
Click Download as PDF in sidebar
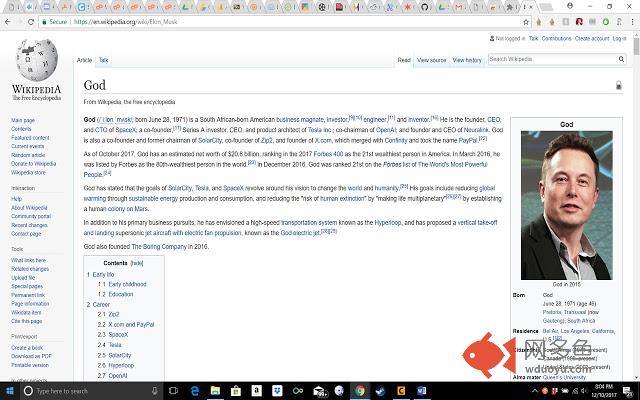pyautogui.click(x=31, y=356)
